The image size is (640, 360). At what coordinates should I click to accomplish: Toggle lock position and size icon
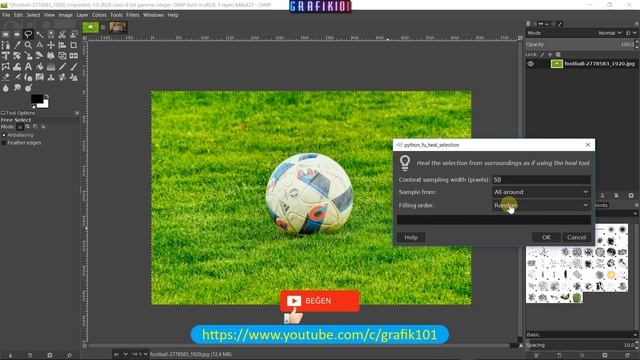(x=550, y=54)
